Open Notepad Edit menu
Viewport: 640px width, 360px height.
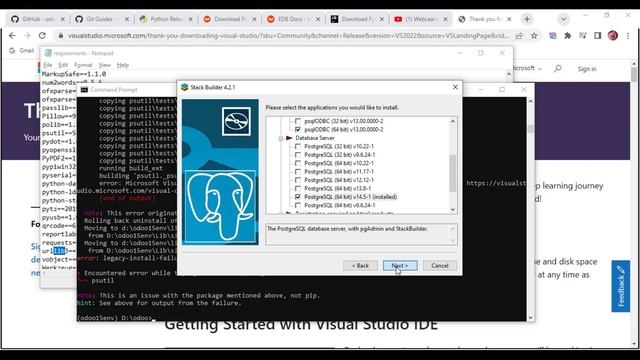[x=63, y=65]
